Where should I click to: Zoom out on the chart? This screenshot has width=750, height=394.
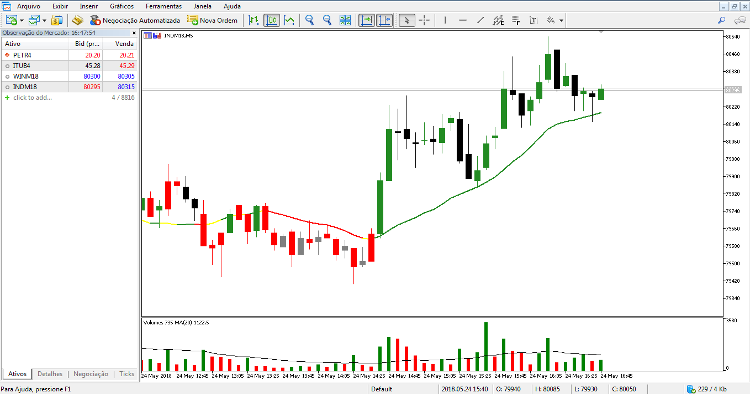click(x=327, y=20)
